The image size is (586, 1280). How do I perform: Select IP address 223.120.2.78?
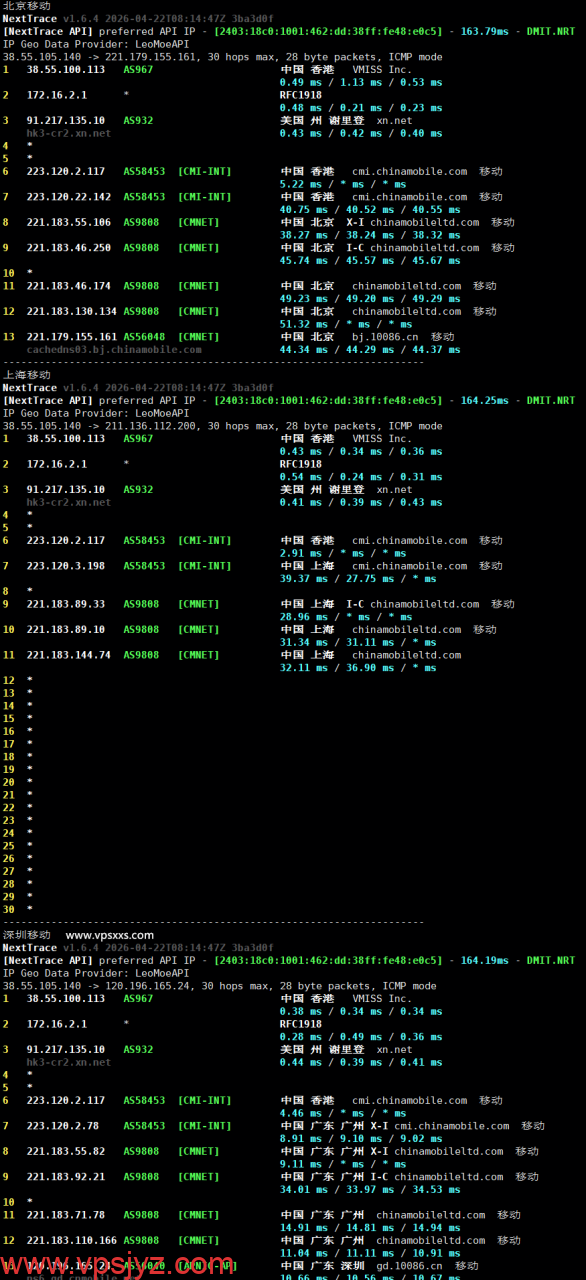point(63,1126)
